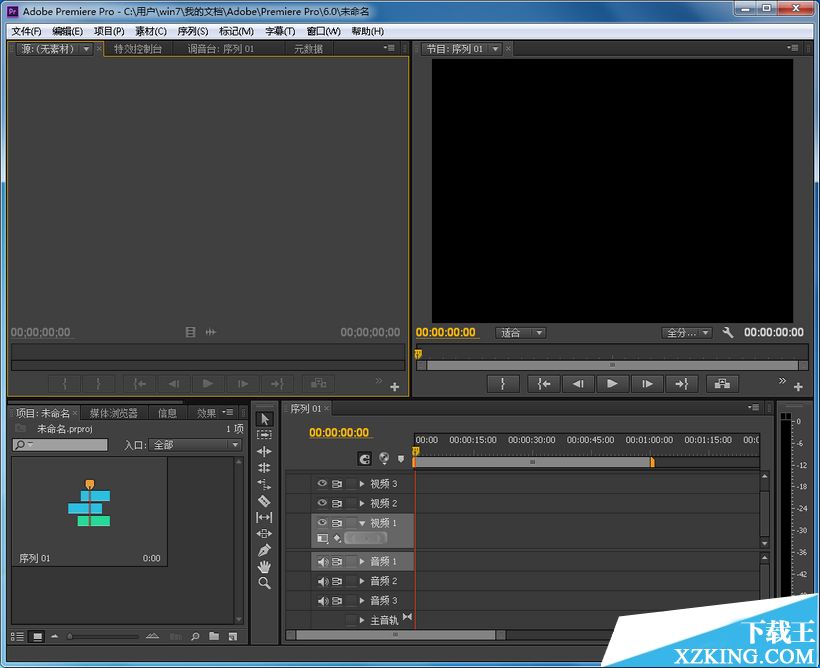Open Program monitor wrench settings
Screen dimensions: 820x668
(727, 332)
